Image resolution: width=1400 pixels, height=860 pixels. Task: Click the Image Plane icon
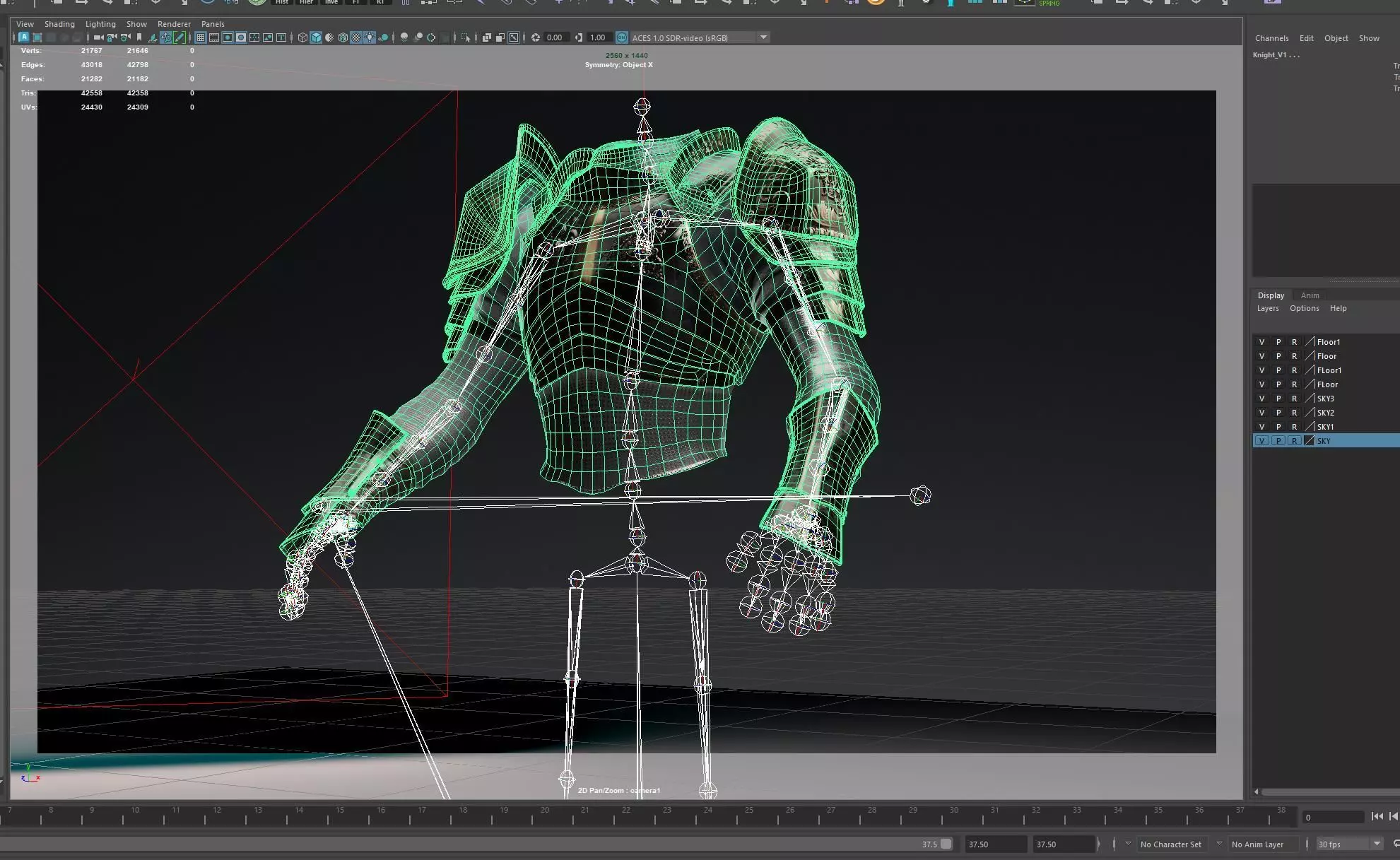coord(152,37)
